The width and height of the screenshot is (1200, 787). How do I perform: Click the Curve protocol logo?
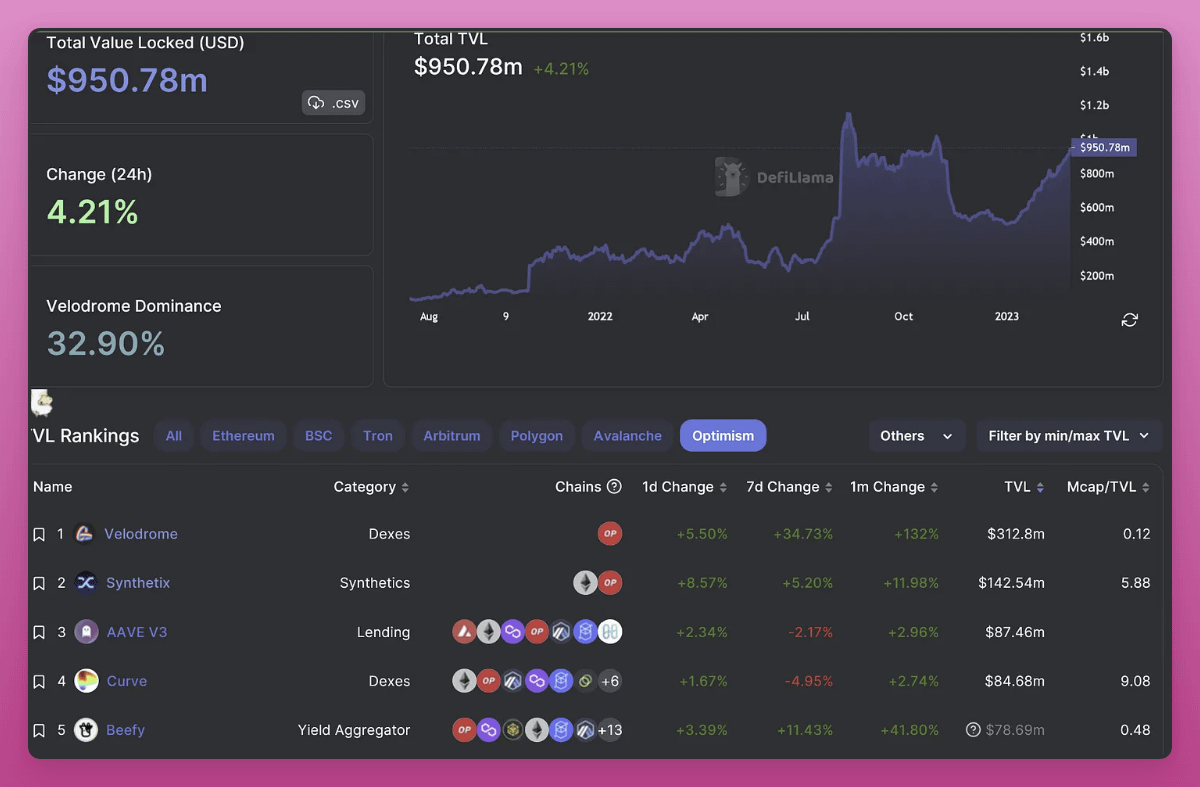pos(86,681)
